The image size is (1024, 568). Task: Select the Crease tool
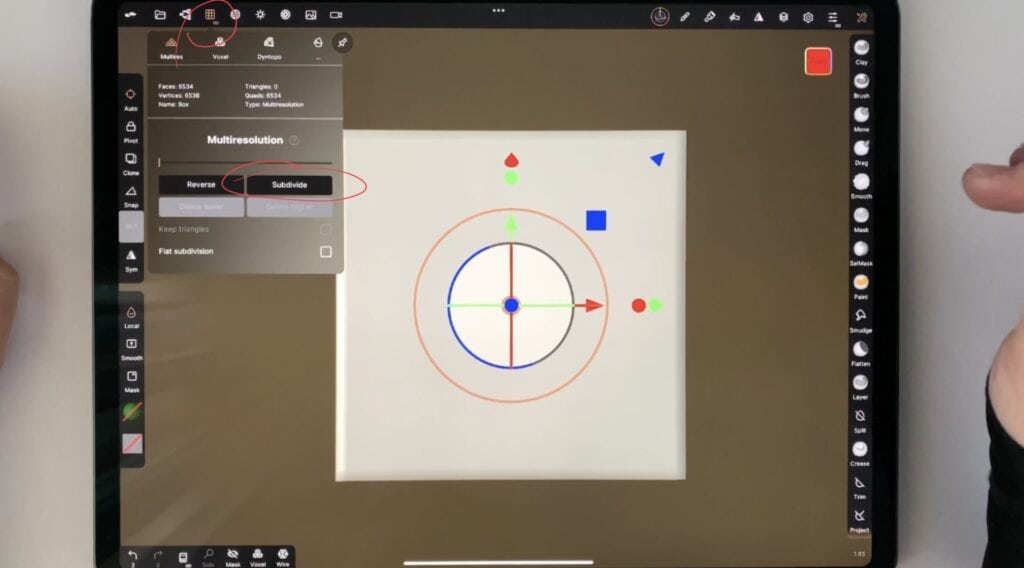[x=860, y=451]
